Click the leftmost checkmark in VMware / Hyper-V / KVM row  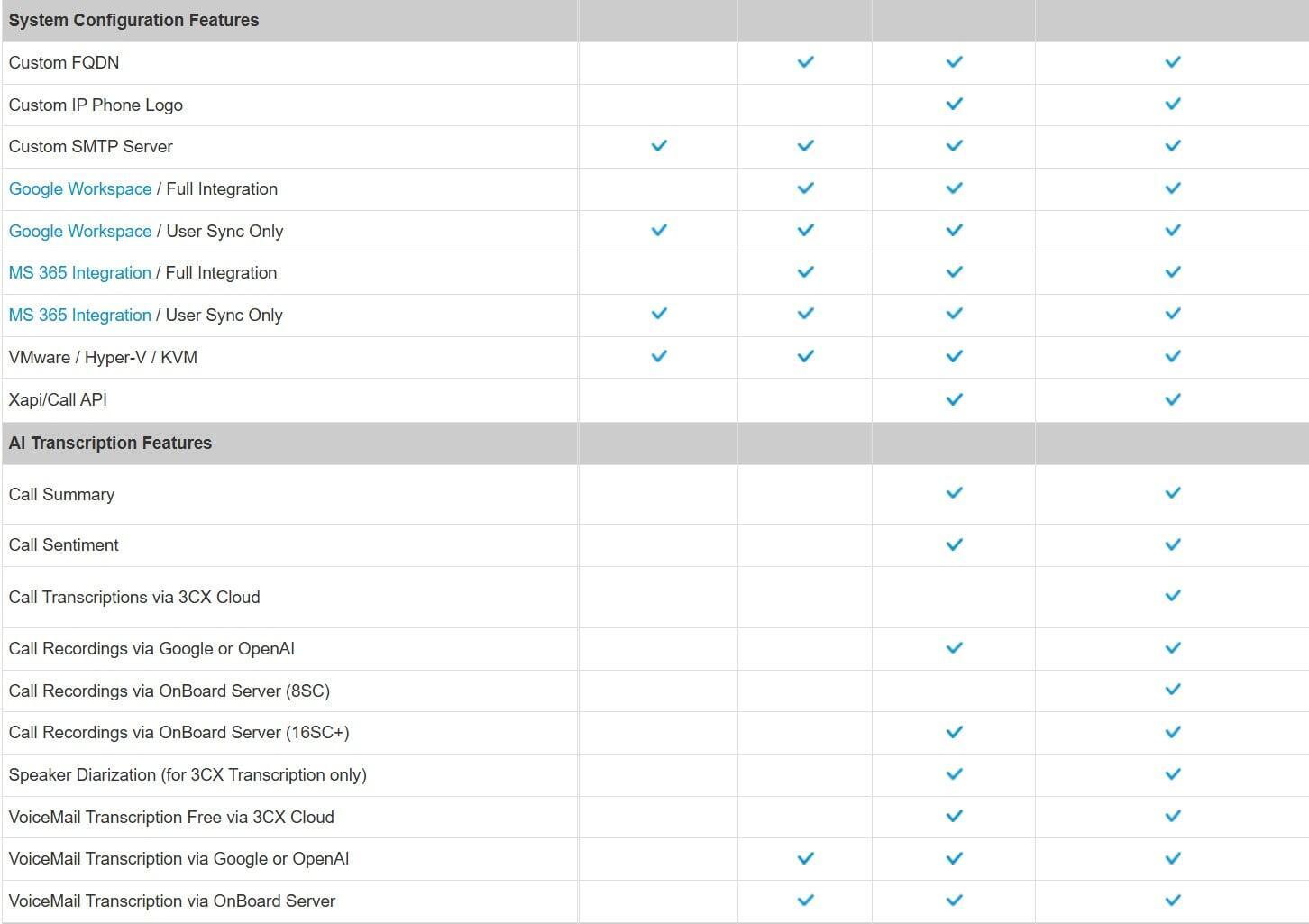click(659, 357)
